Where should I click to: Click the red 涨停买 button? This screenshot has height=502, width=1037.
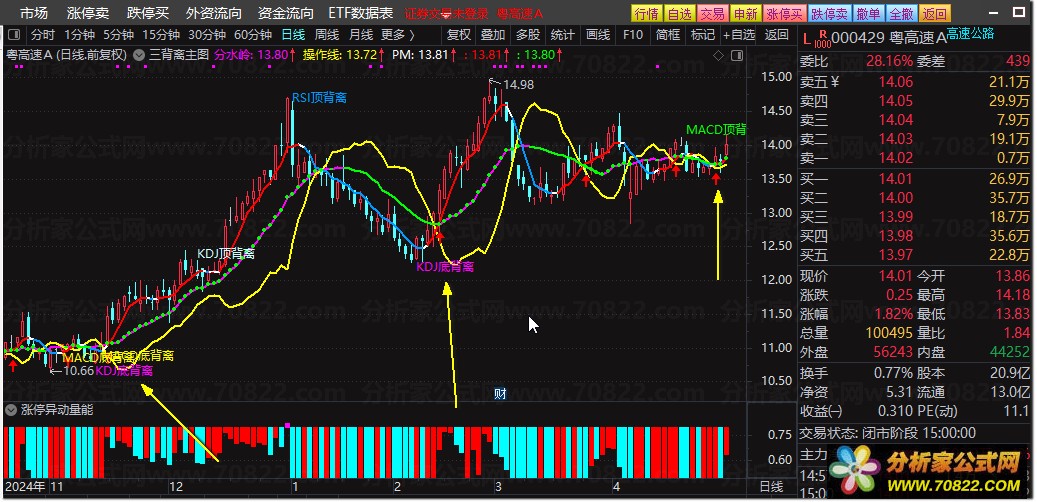click(785, 13)
